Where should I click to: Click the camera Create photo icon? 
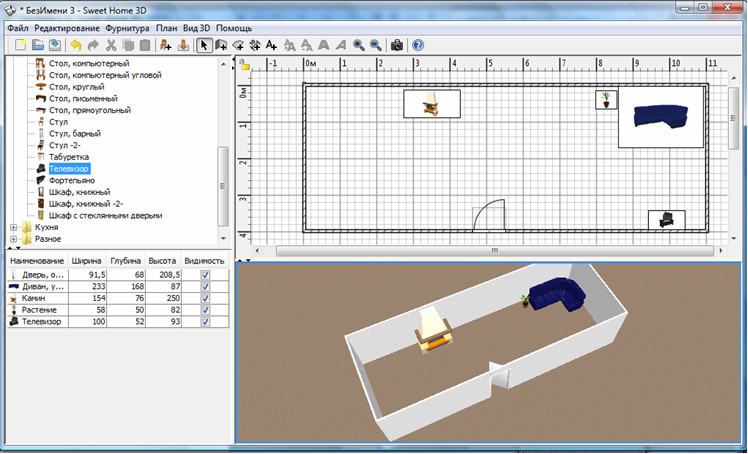[x=397, y=45]
